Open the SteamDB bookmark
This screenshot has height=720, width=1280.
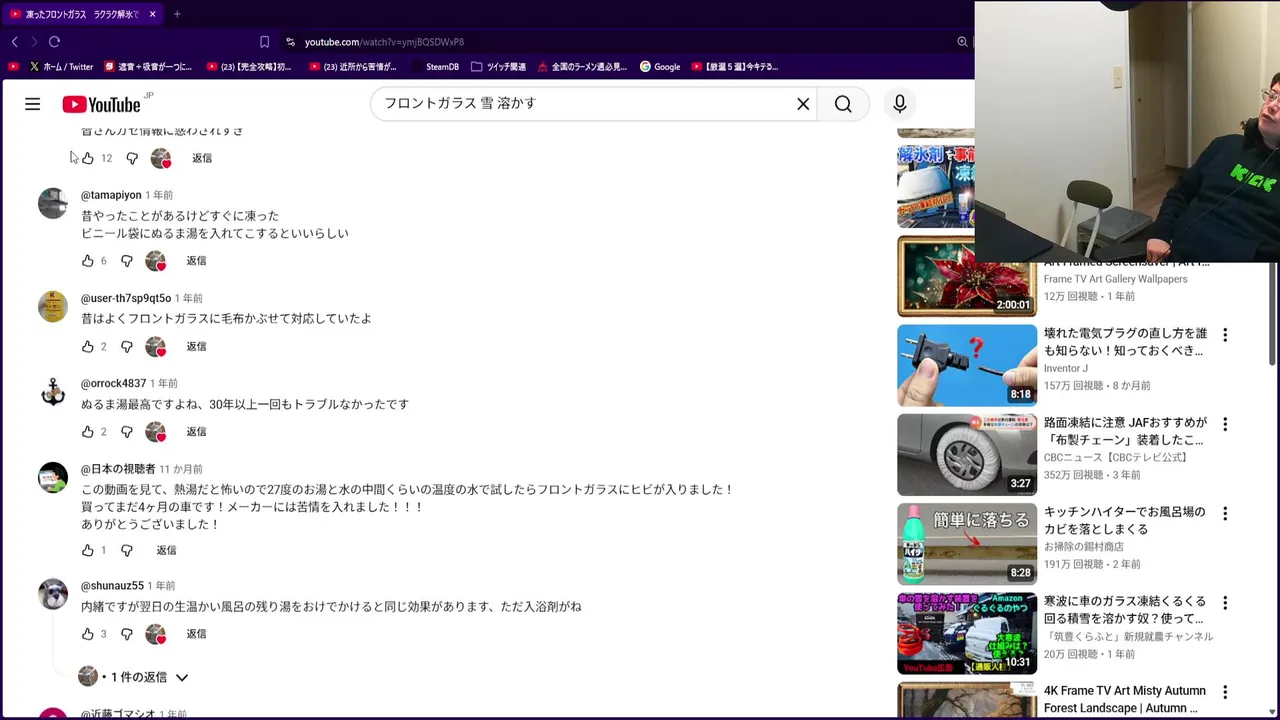[435, 67]
